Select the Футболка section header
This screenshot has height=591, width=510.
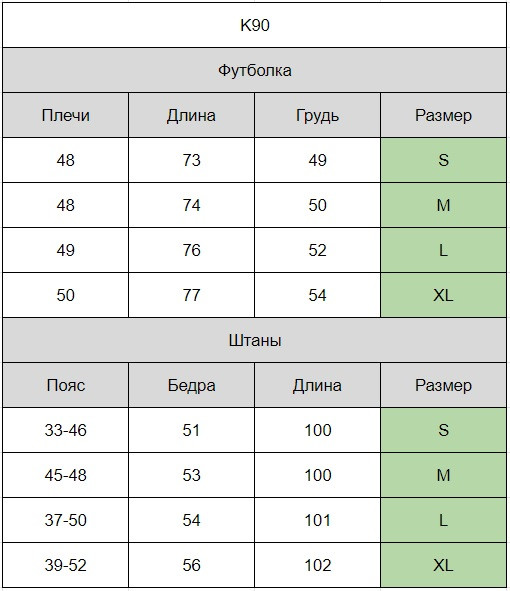point(254,70)
